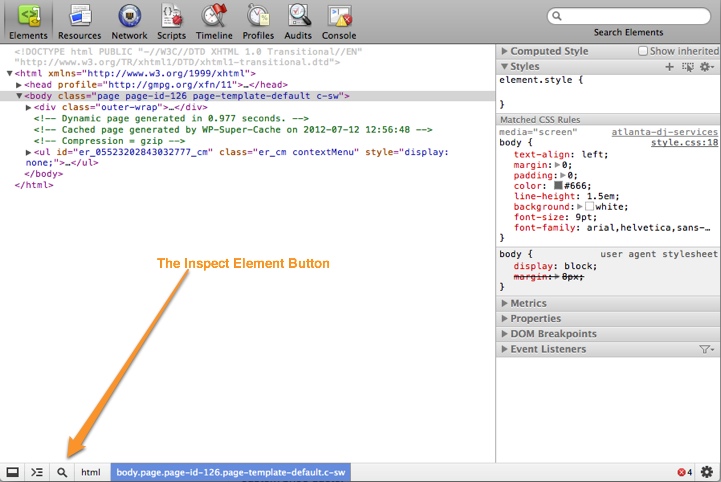
Task: Expand the padding shorthand property triangle
Action: pyautogui.click(x=563, y=175)
